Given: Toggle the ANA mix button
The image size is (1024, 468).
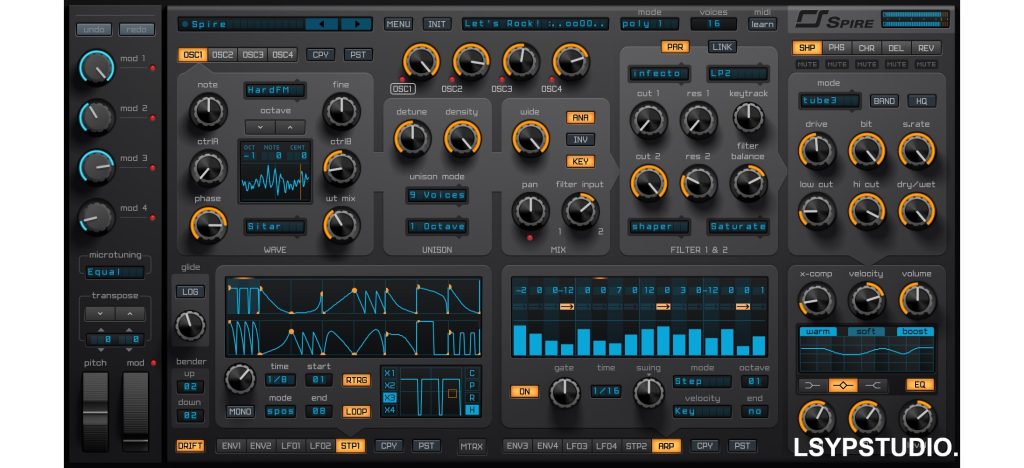Looking at the screenshot, I should [x=580, y=117].
